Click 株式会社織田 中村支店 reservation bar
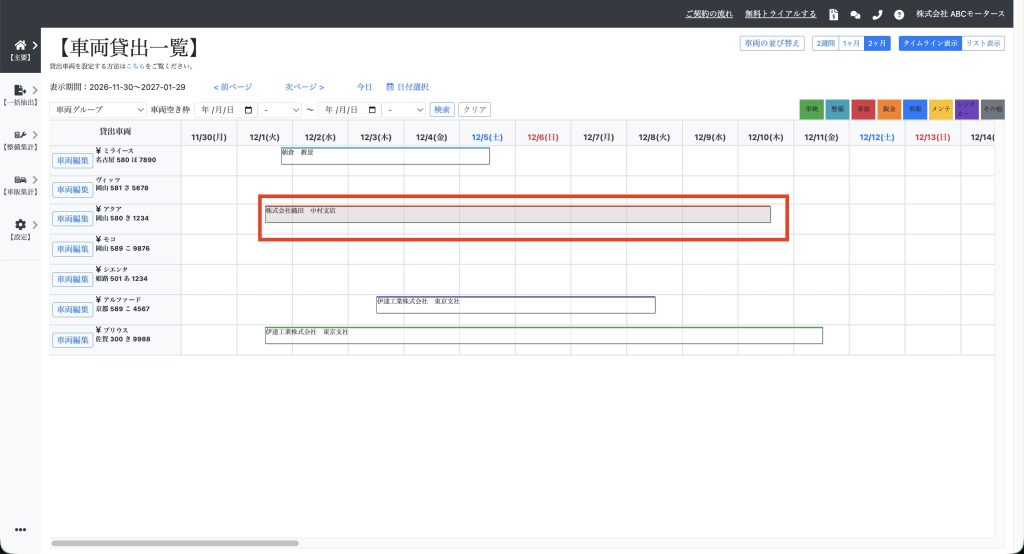Screen dimensions: 1024x554 pyautogui.click(x=517, y=214)
